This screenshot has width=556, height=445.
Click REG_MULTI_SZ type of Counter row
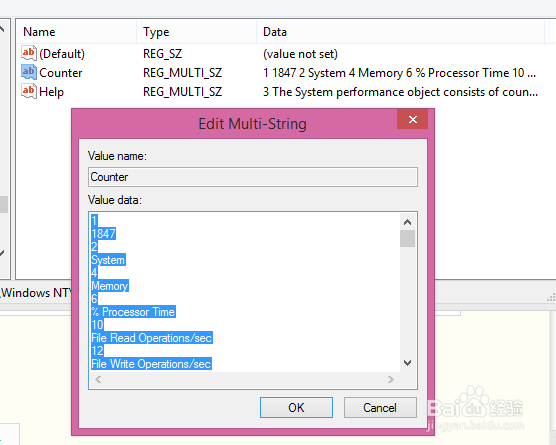[182, 73]
